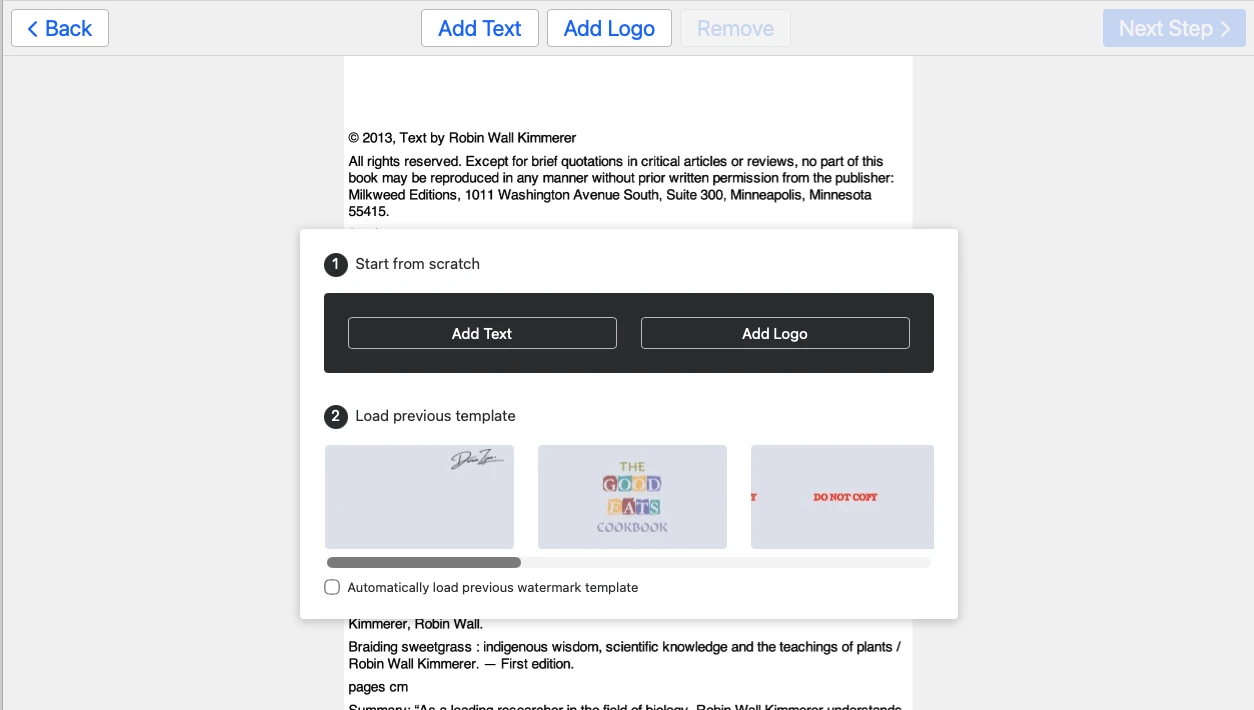Click the template list scrollbar
1254x710 pixels.
click(423, 561)
